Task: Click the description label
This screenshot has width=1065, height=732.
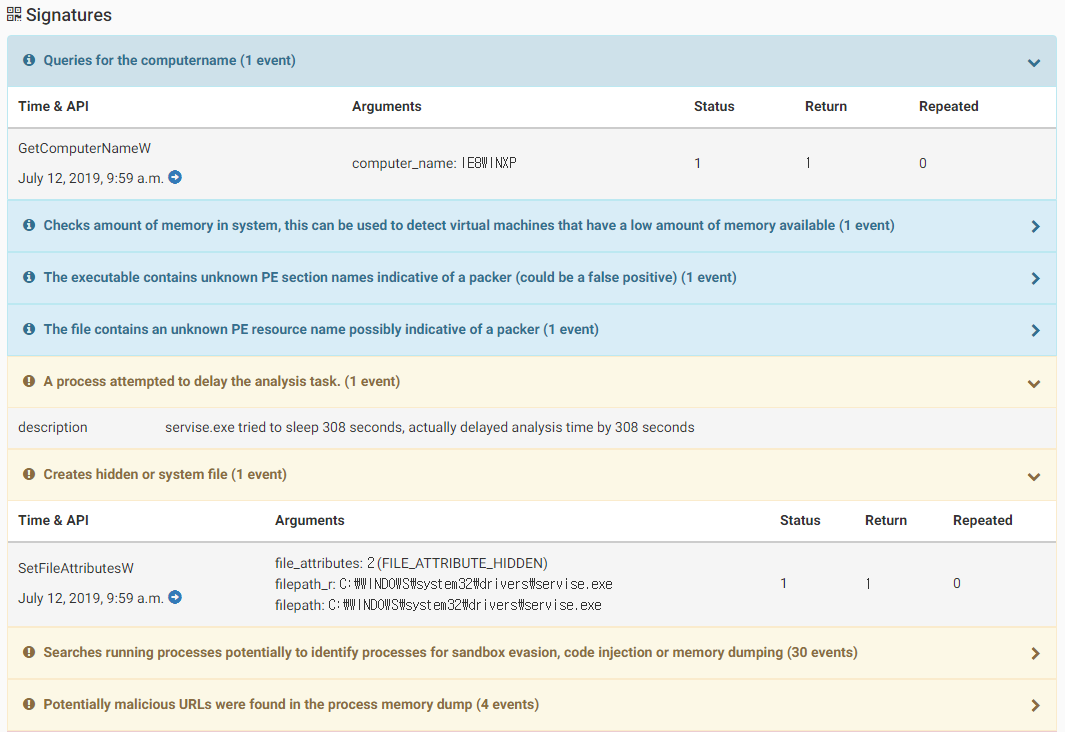Action: coord(53,427)
